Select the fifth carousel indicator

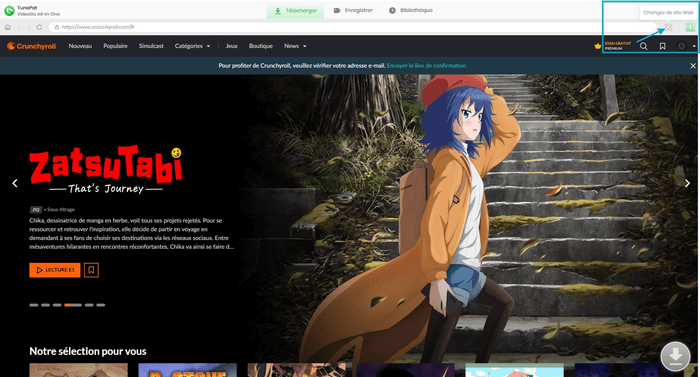pos(89,305)
